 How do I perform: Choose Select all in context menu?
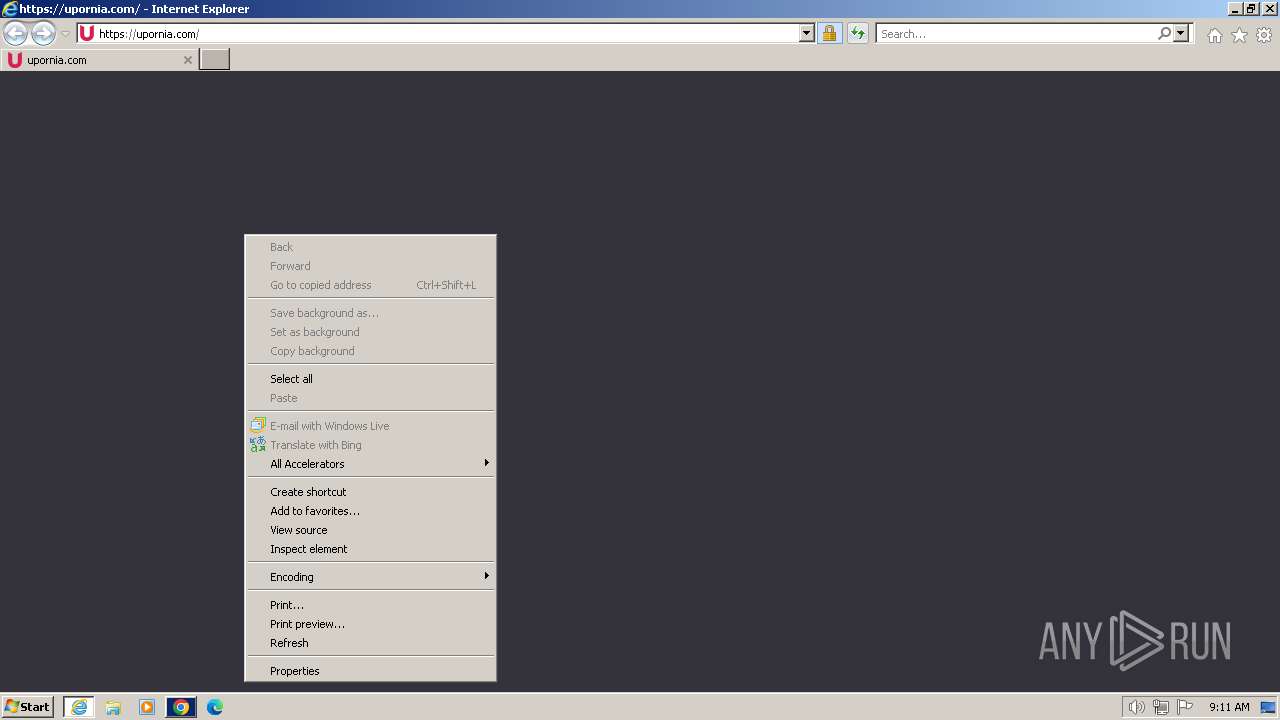tap(370, 379)
